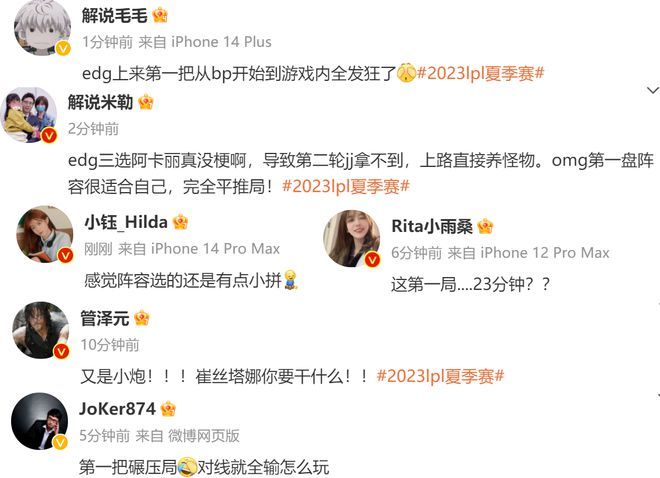Click the crown badge next to 管泽元

coord(142,318)
